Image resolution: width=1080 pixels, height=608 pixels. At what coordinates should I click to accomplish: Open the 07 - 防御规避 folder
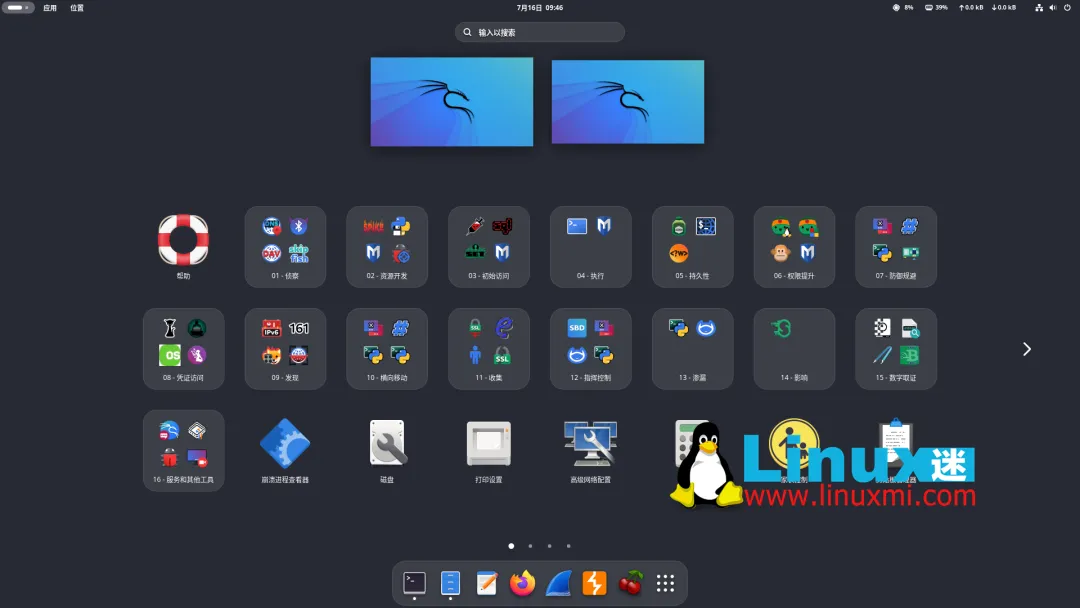click(x=896, y=247)
